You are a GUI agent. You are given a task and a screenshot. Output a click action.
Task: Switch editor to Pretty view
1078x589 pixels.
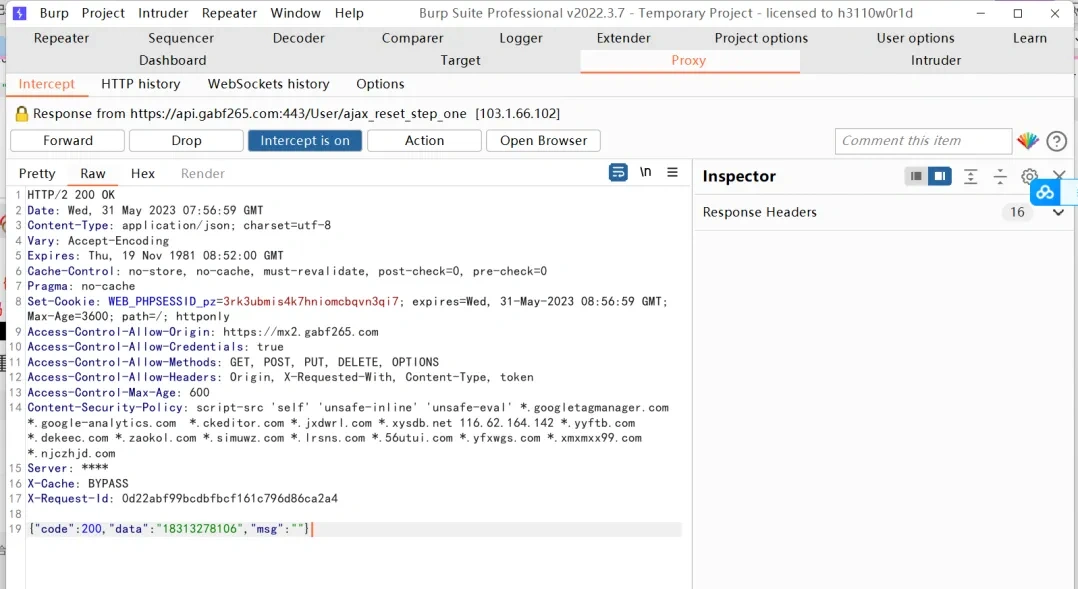pos(37,174)
